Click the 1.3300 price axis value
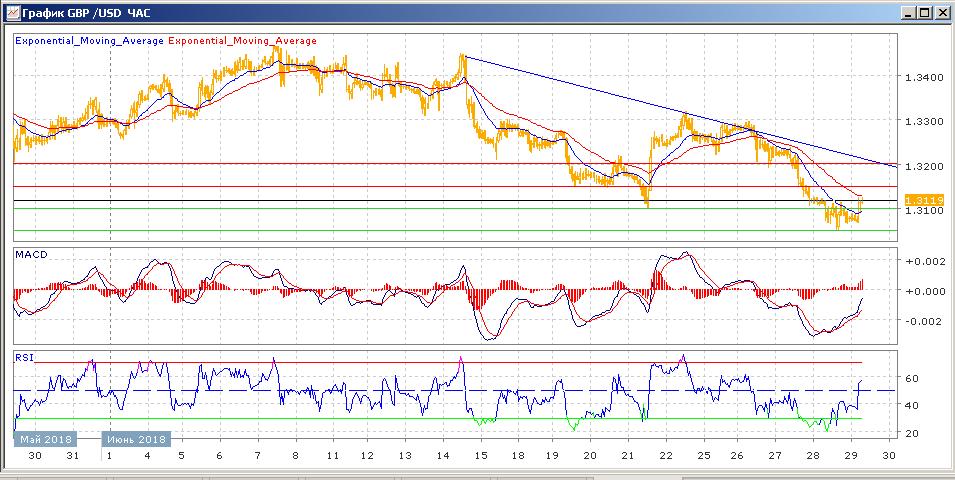The height and width of the screenshot is (480, 955). point(925,121)
